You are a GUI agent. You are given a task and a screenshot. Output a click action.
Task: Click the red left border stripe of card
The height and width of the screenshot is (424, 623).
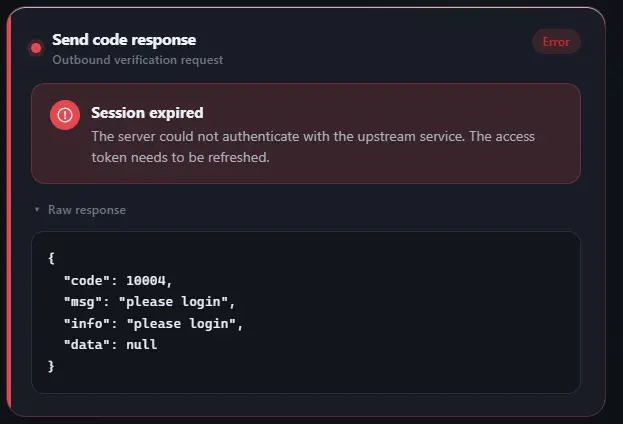[x=9, y=211]
